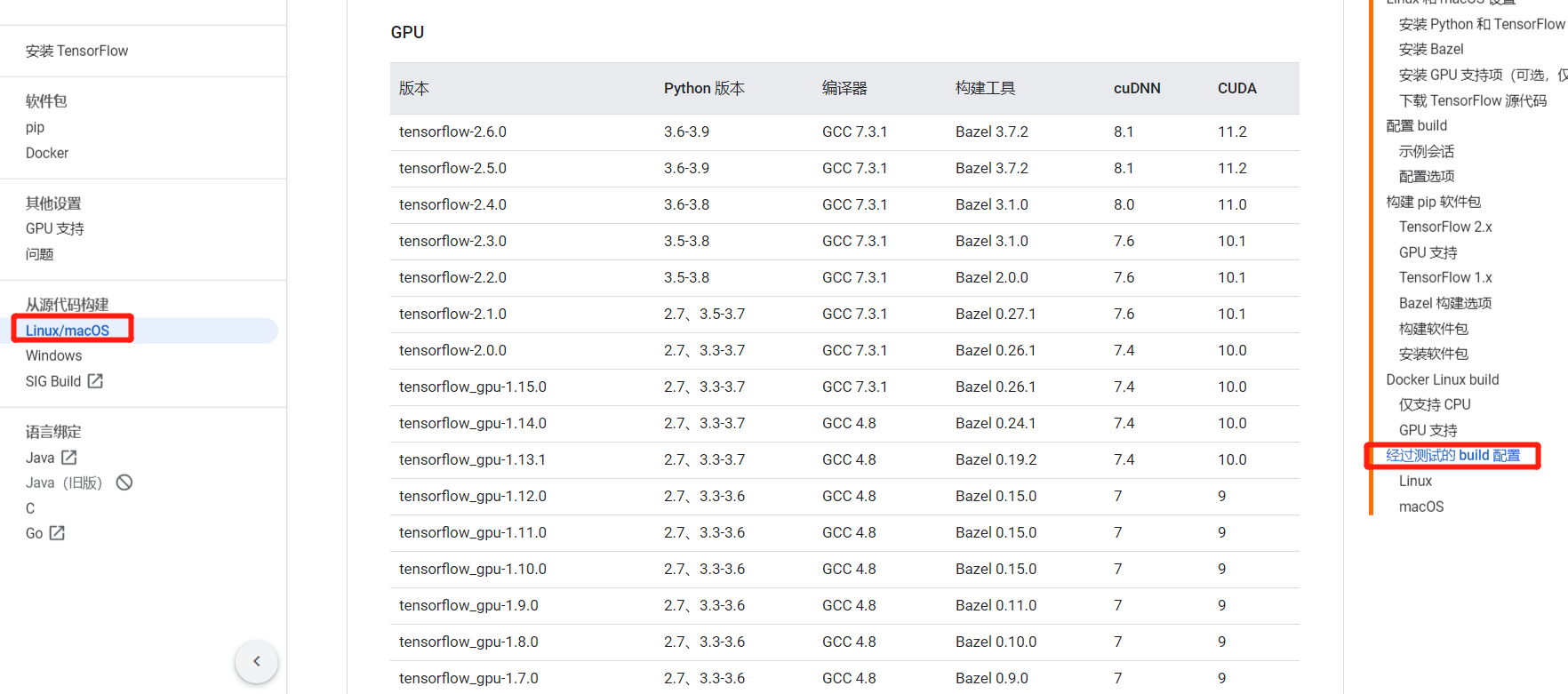The image size is (1568, 694).
Task: Click the external link icon beside Java
Action: [69, 458]
